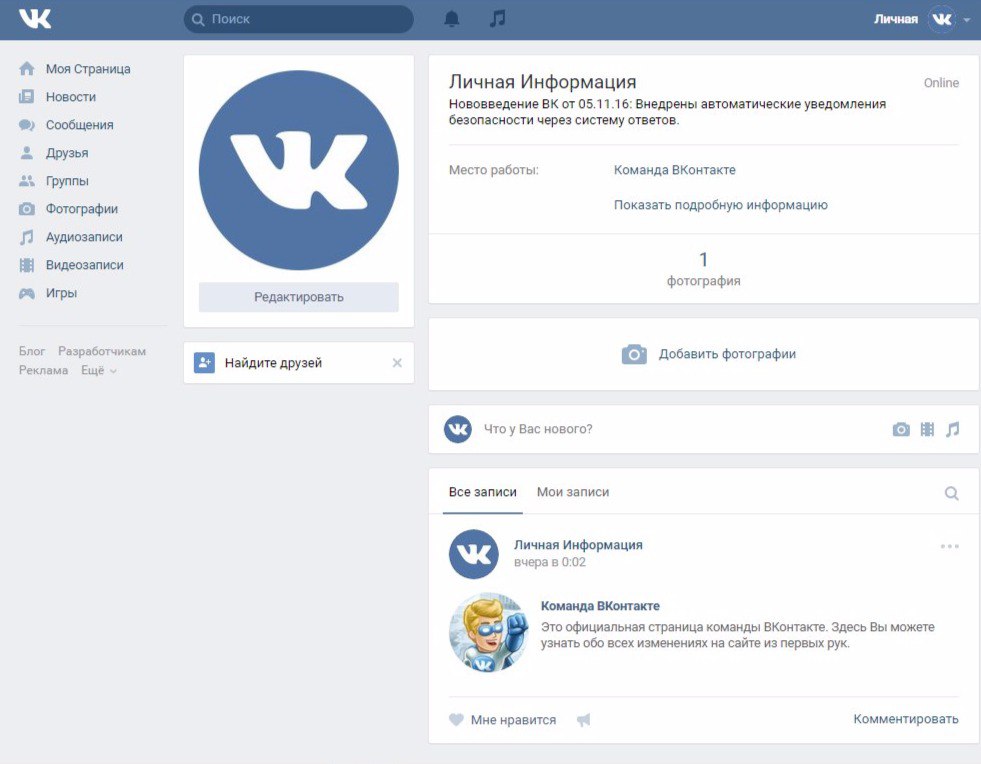981x764 pixels.
Task: Open Игры section
Action: click(61, 293)
